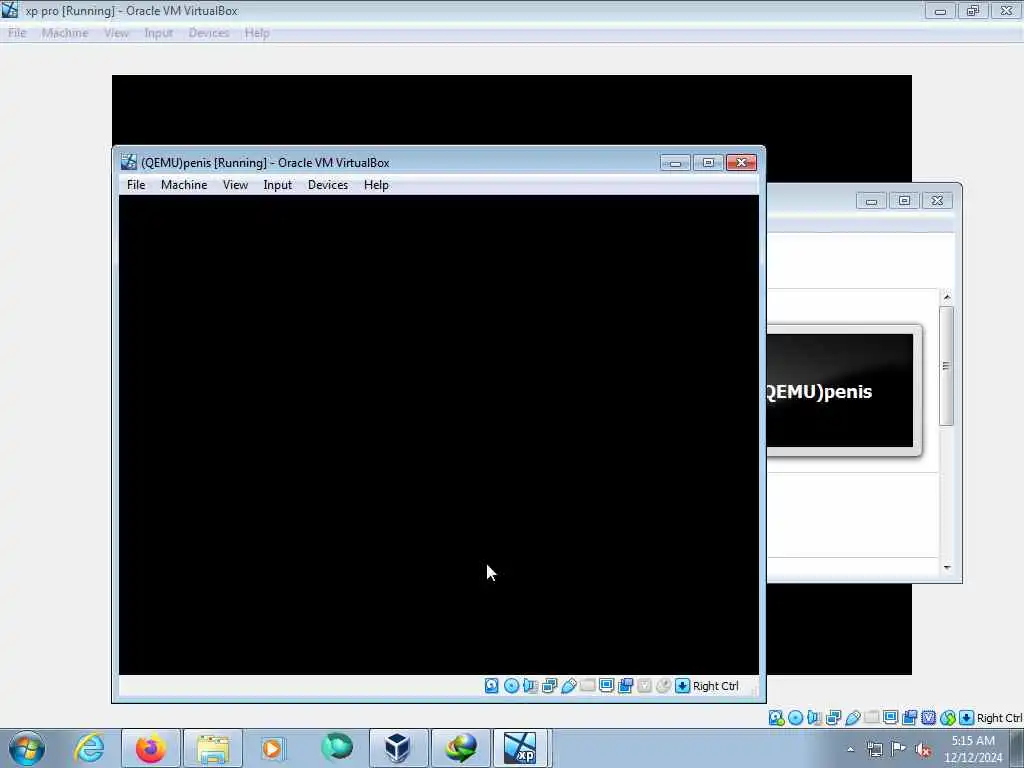Click scroll down arrow in VirtualBox manager window
This screenshot has height=768, width=1024.
pyautogui.click(x=946, y=568)
